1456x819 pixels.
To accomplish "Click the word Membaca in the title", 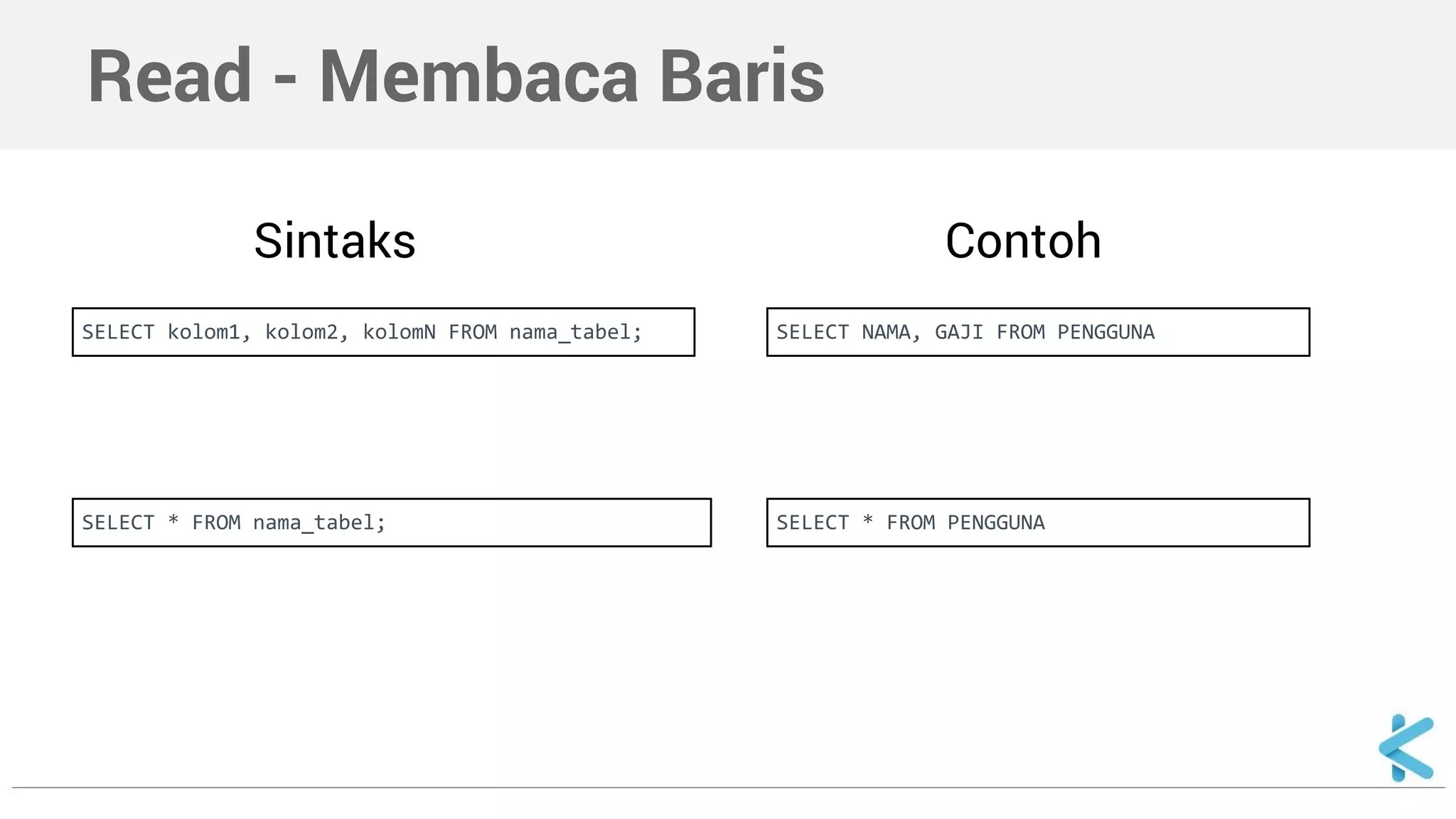I will [x=478, y=76].
